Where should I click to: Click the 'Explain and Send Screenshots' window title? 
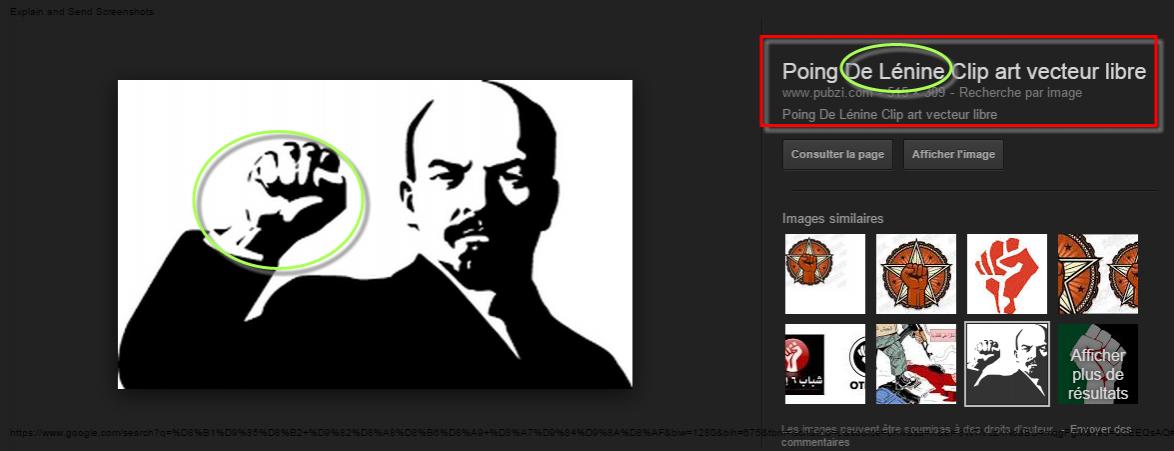pos(82,12)
